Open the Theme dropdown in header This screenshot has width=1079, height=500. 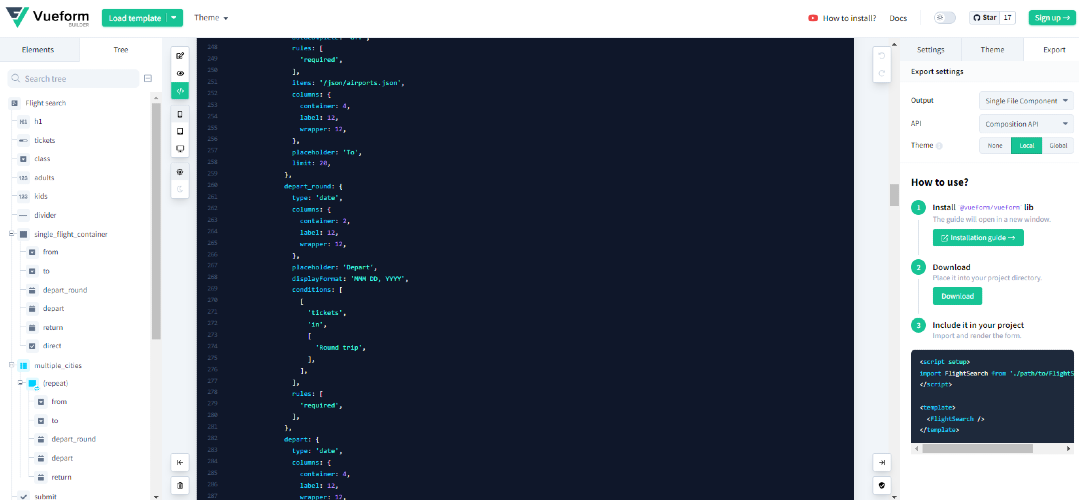pyautogui.click(x=211, y=18)
